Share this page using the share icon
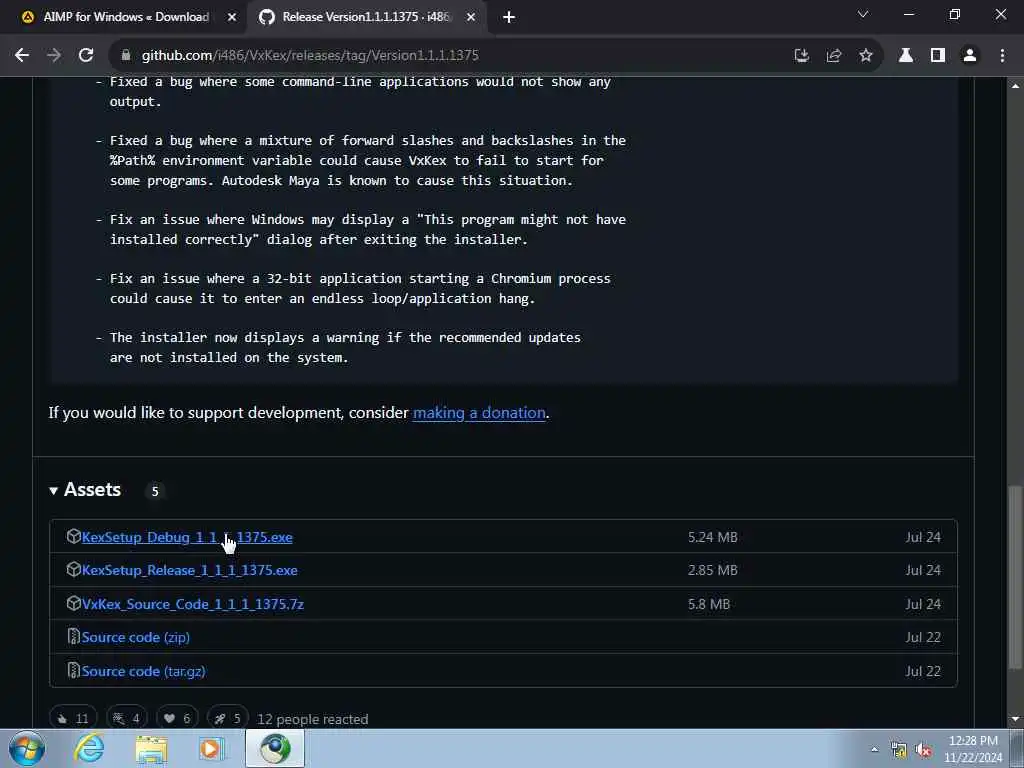The height and width of the screenshot is (768, 1024). [x=833, y=56]
